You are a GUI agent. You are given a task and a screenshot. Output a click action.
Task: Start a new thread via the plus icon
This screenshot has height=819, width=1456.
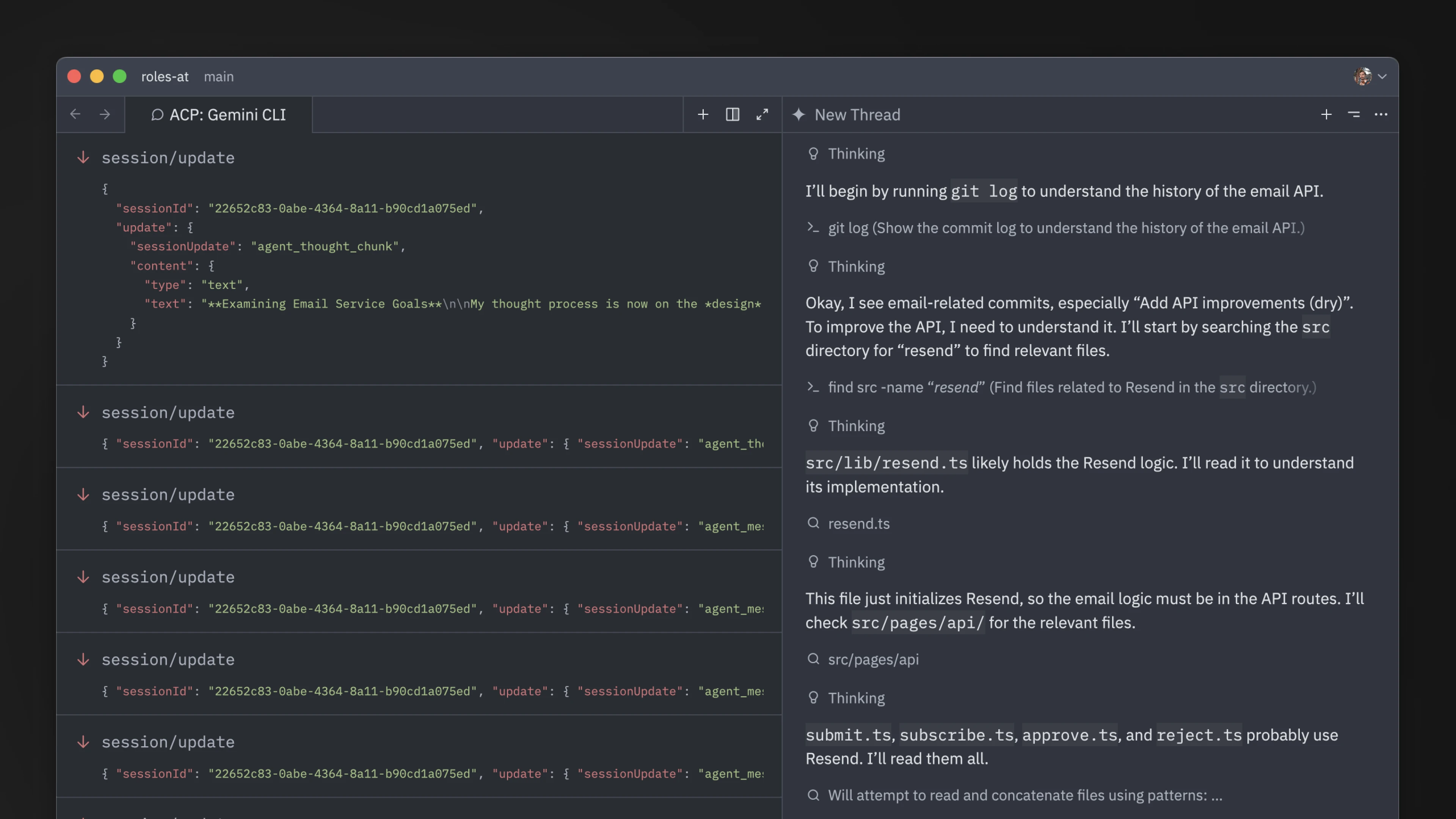pos(1326,114)
